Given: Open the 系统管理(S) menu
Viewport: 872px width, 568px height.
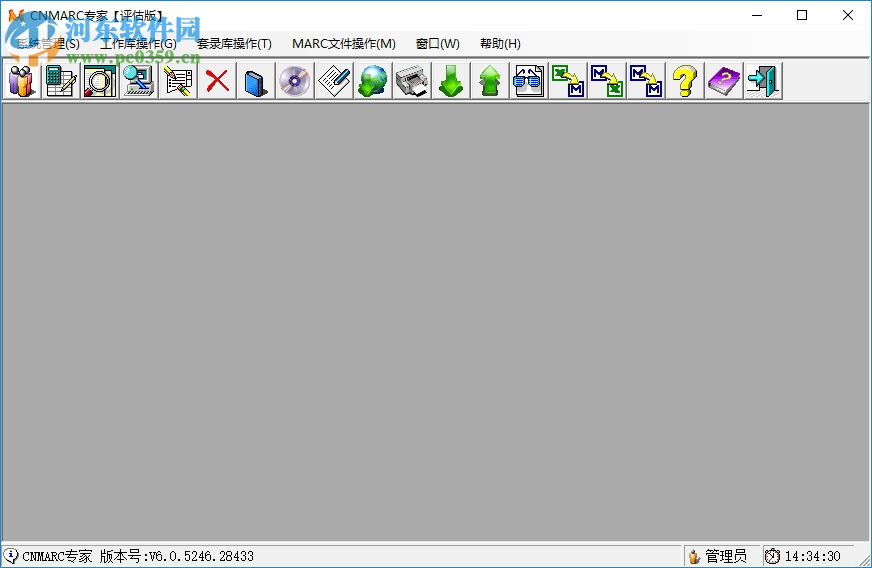Looking at the screenshot, I should pyautogui.click(x=48, y=43).
